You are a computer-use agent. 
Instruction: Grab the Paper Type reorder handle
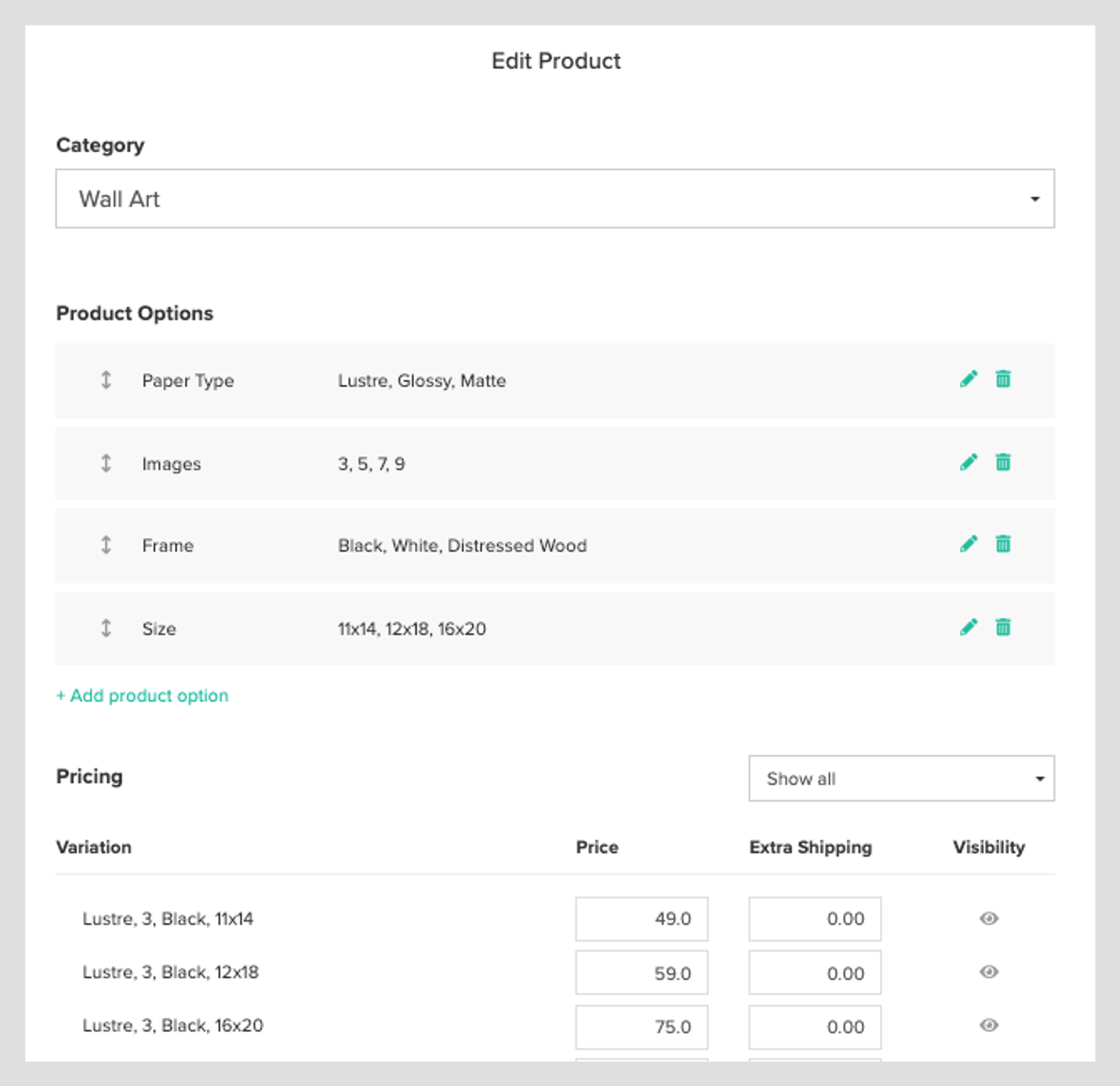coord(106,380)
